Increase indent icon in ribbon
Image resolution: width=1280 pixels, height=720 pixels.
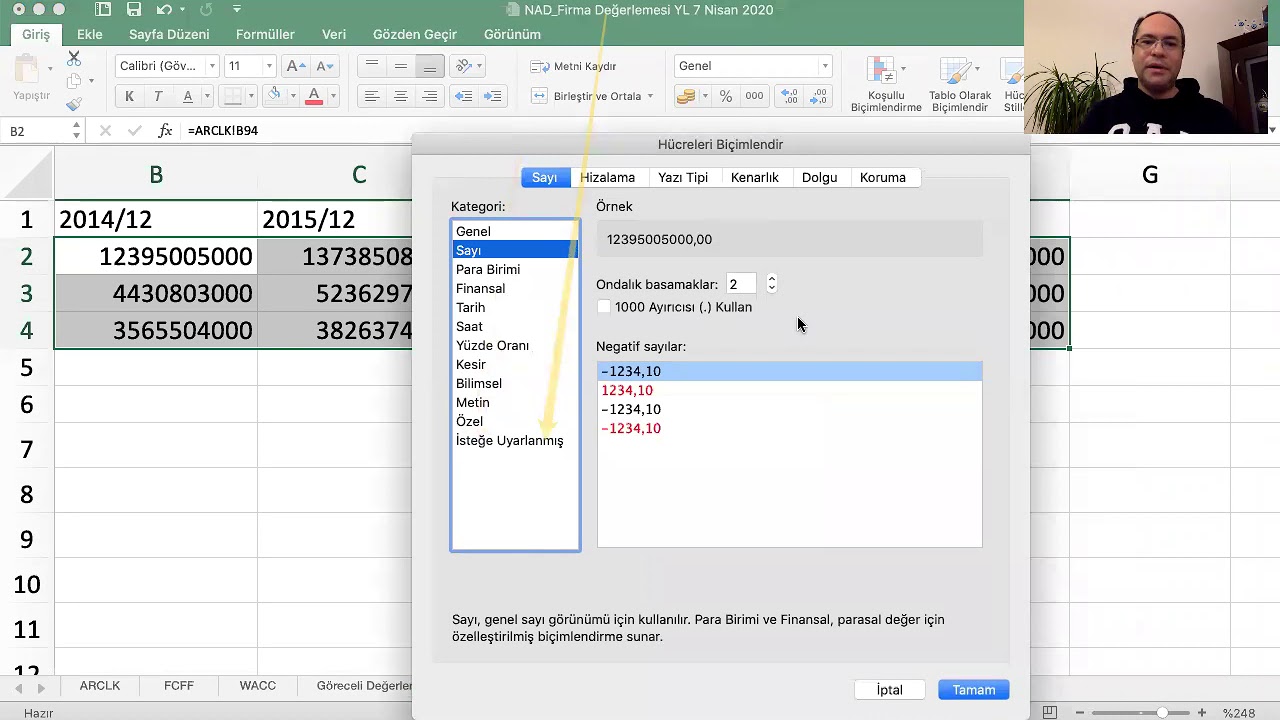[493, 96]
